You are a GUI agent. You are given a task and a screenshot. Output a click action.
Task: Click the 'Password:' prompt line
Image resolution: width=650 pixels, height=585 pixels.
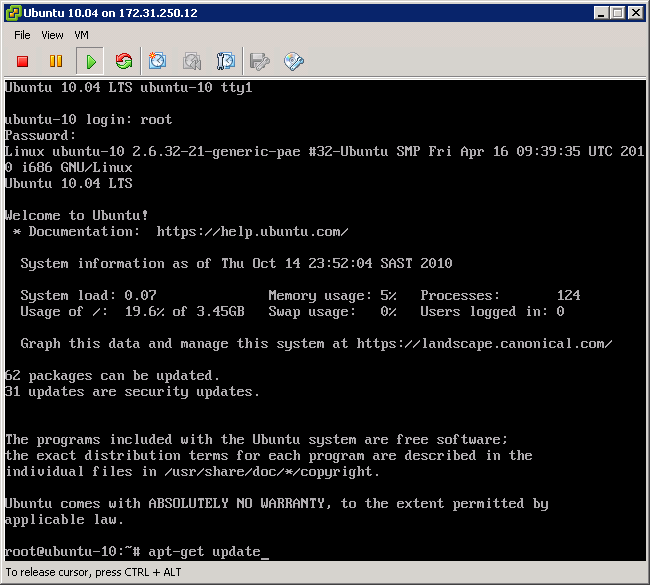[41, 136]
